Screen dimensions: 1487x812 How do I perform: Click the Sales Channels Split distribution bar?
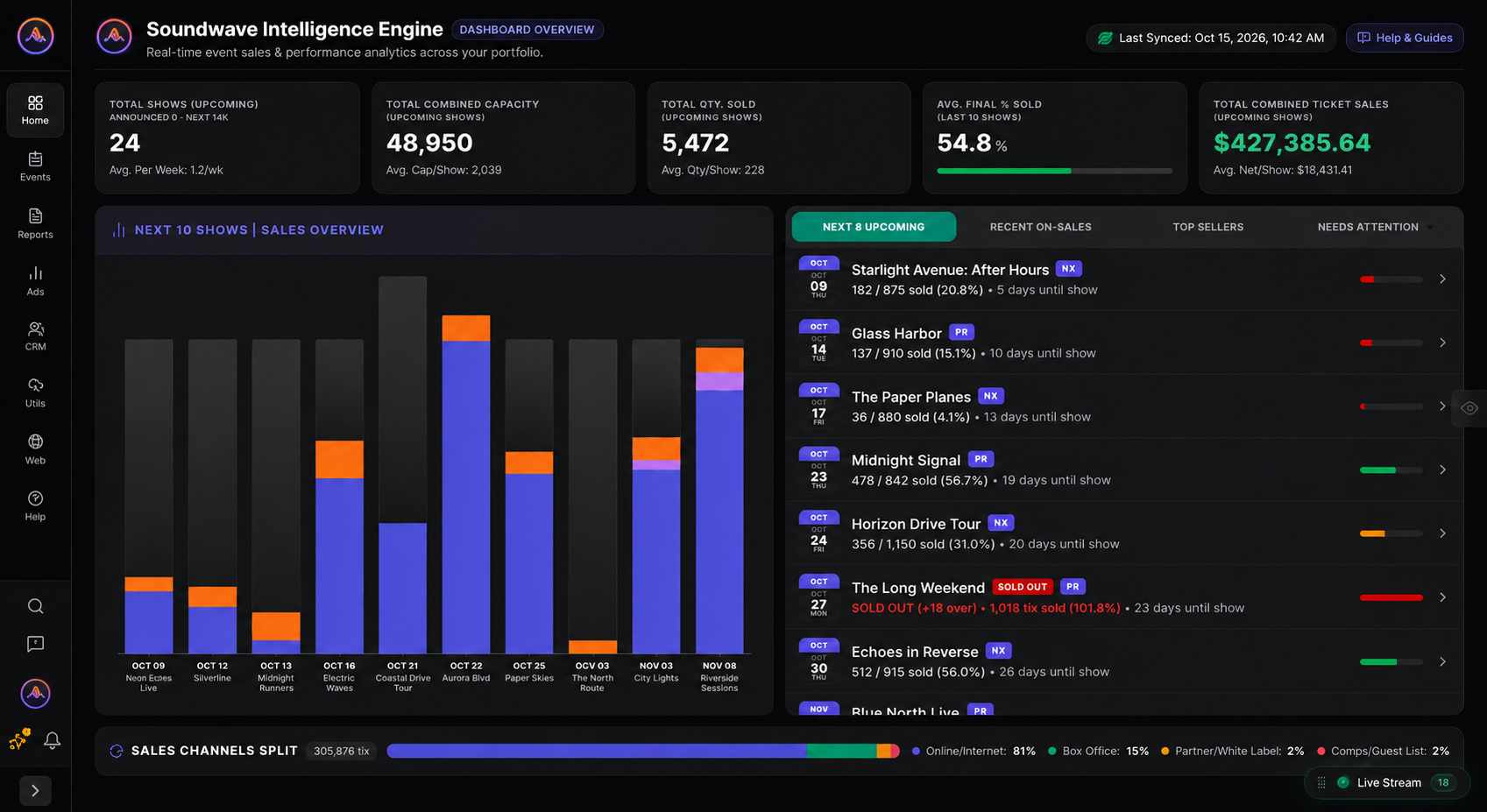[x=642, y=751]
